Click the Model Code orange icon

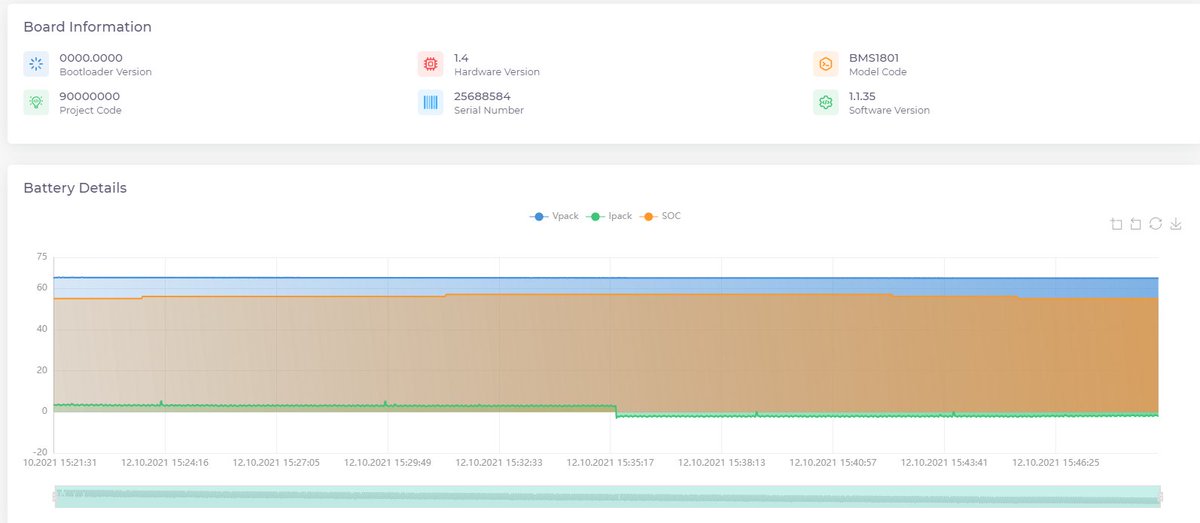826,64
